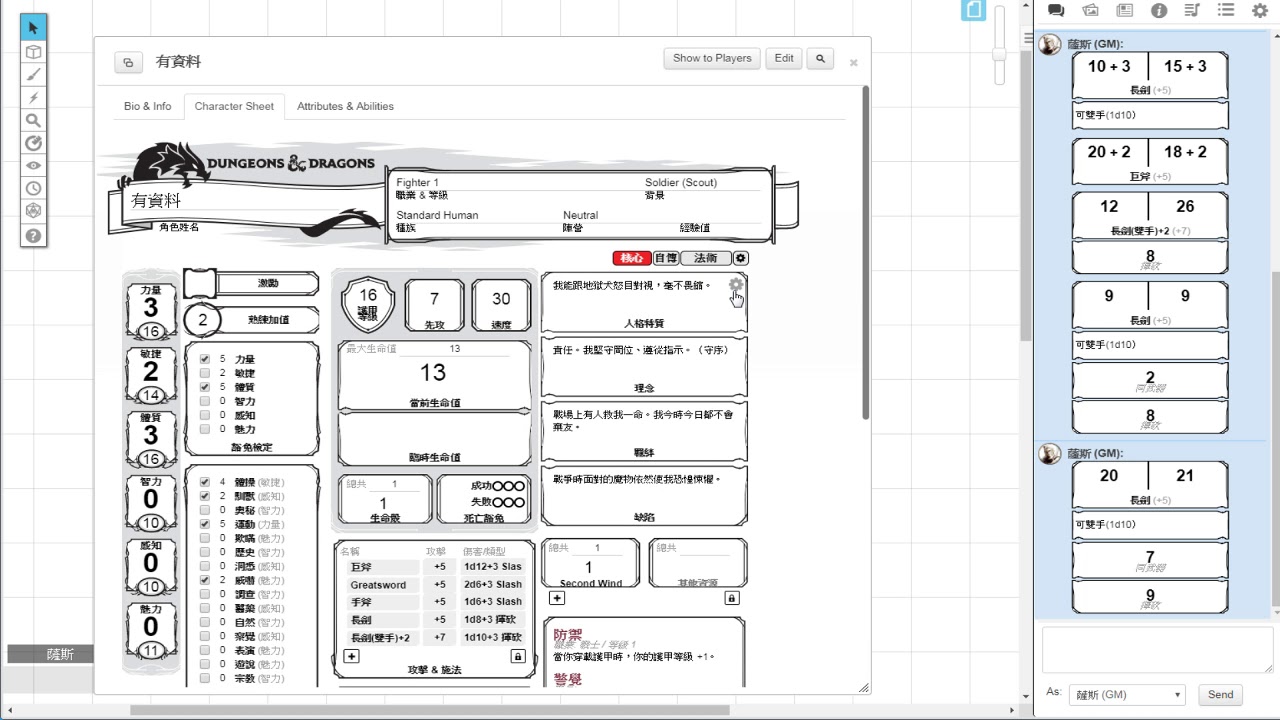
Task: Click the Show to Players button
Action: 712,59
